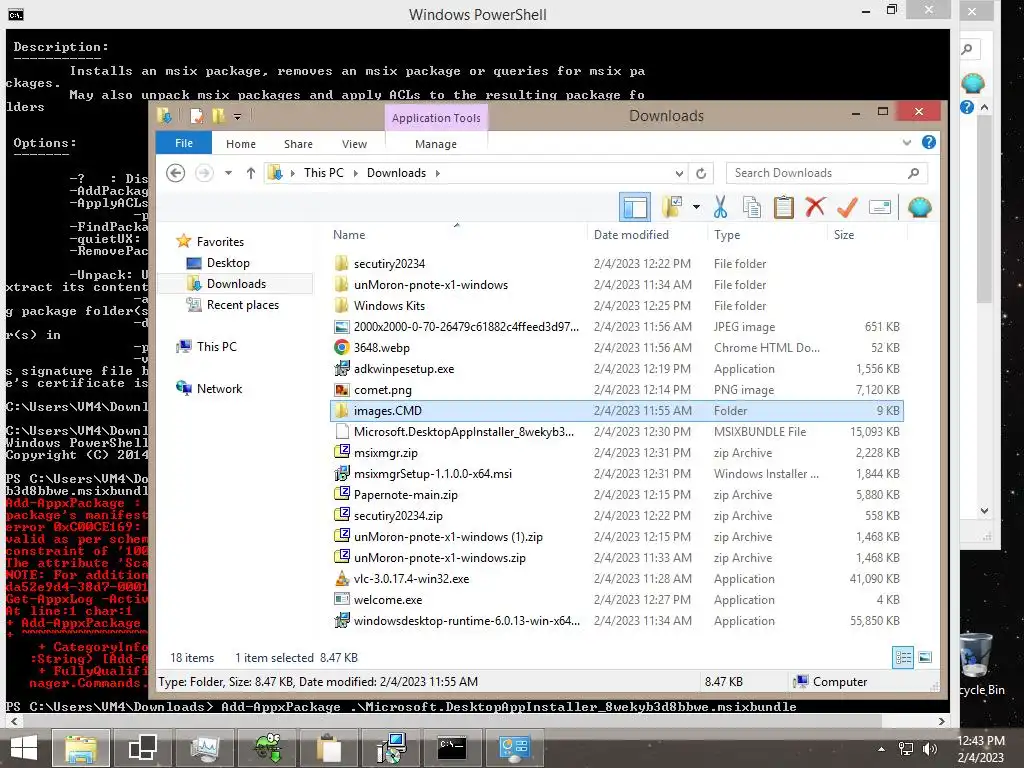Click the Explorer Help question mark icon
This screenshot has height=768, width=1024.
929,142
